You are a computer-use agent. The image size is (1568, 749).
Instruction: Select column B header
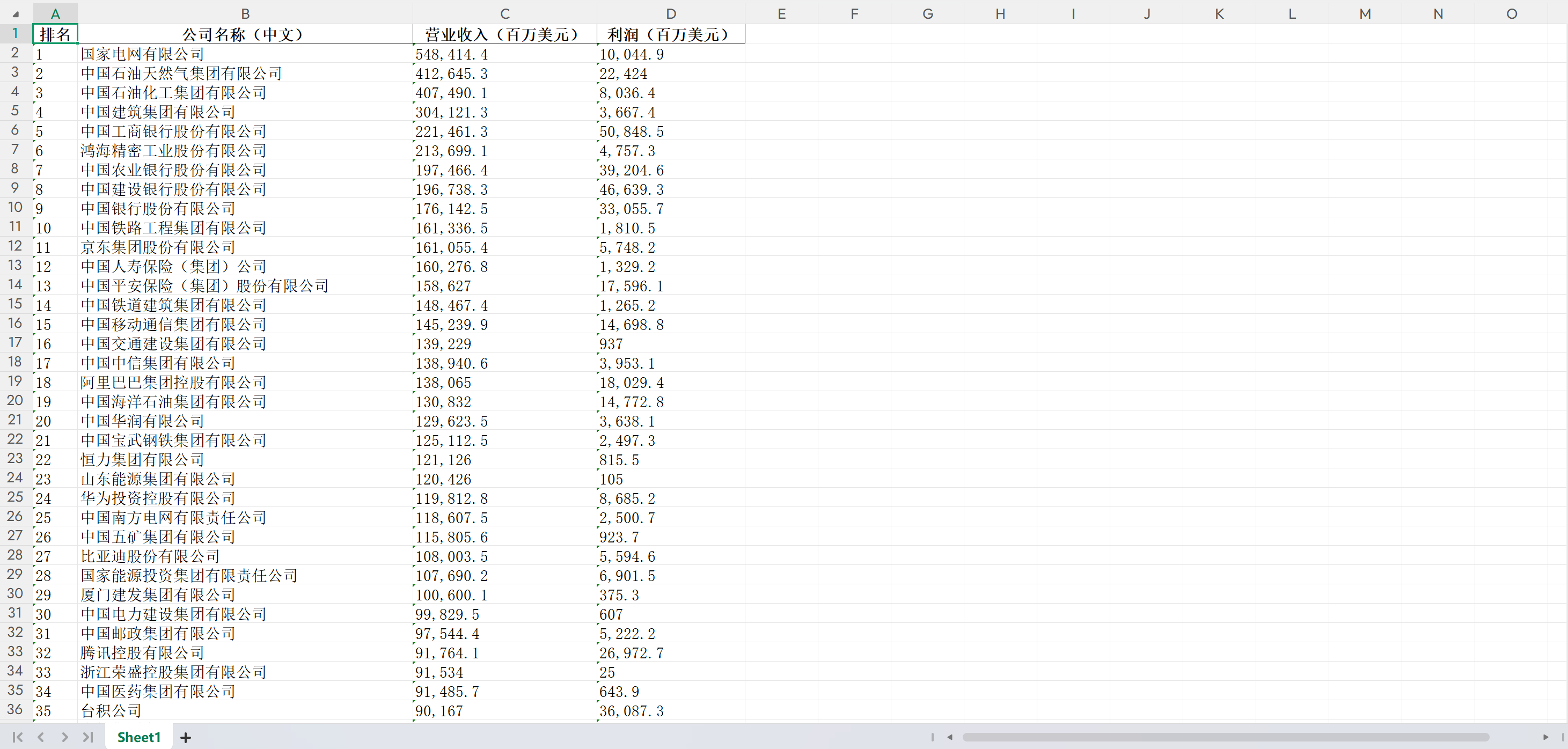tap(245, 13)
